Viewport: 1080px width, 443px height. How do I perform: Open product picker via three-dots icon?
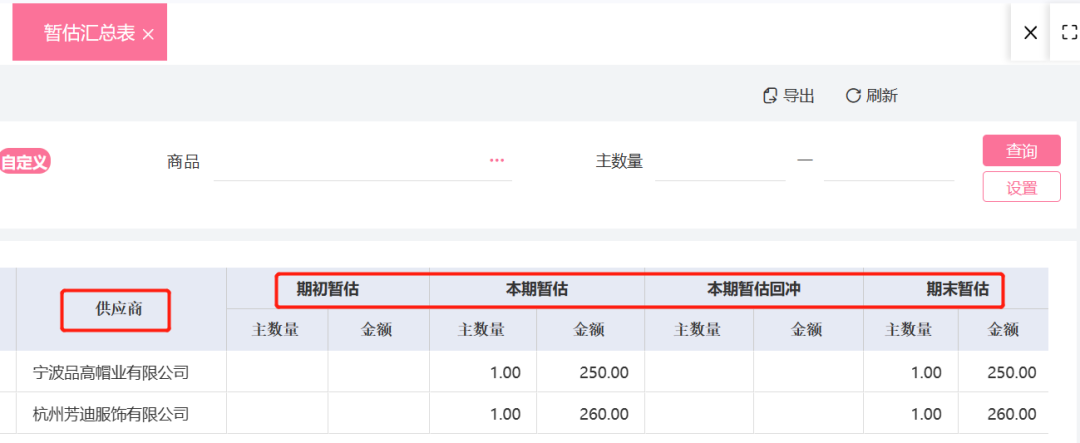click(497, 160)
